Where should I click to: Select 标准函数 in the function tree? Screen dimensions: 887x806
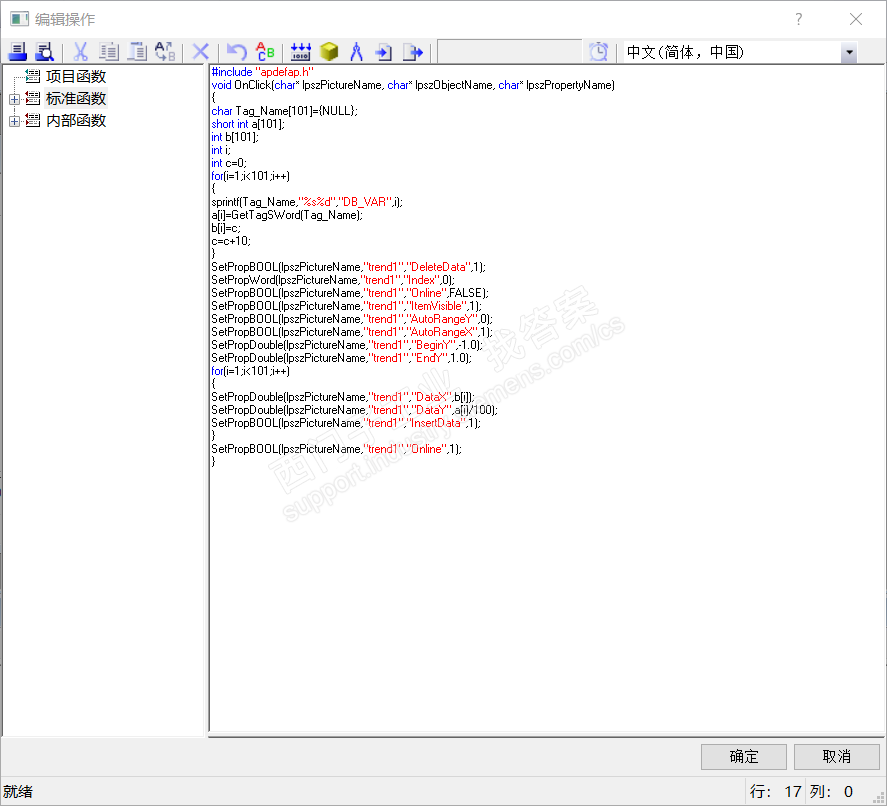click(x=76, y=98)
